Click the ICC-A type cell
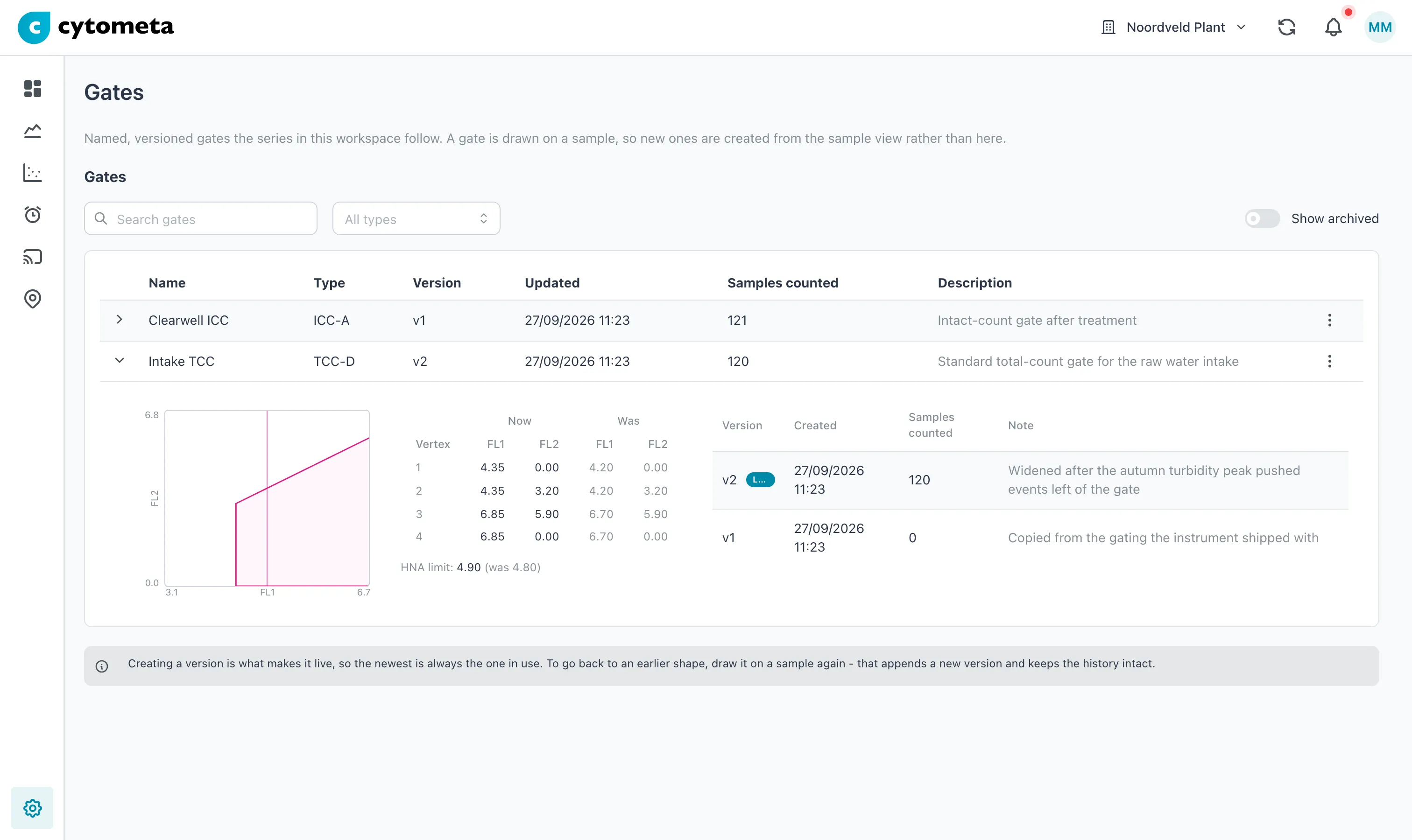 (x=332, y=321)
